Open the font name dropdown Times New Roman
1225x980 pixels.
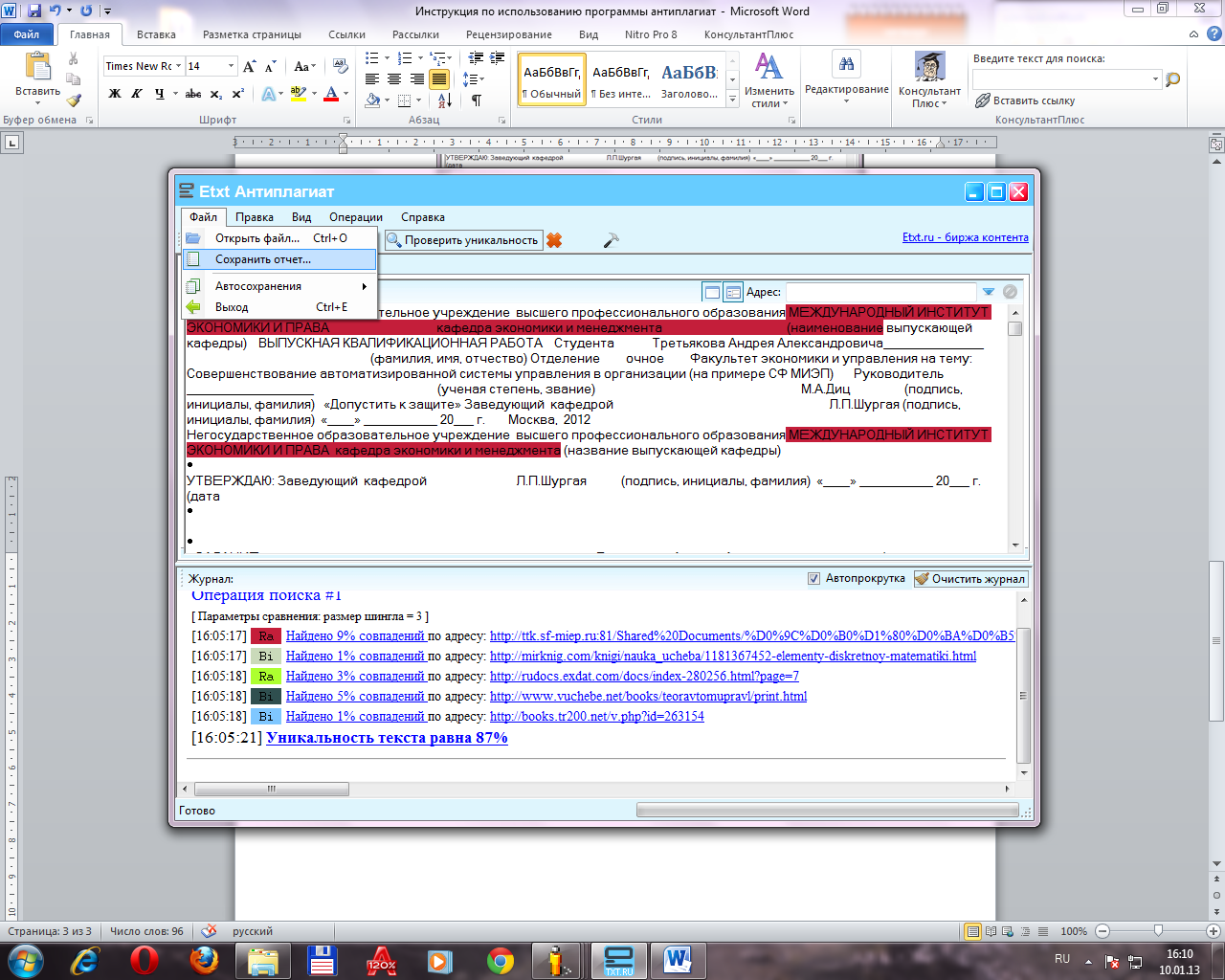178,66
